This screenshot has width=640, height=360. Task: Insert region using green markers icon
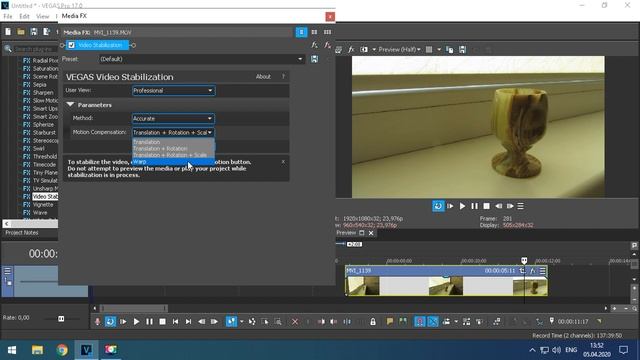(x=403, y=322)
